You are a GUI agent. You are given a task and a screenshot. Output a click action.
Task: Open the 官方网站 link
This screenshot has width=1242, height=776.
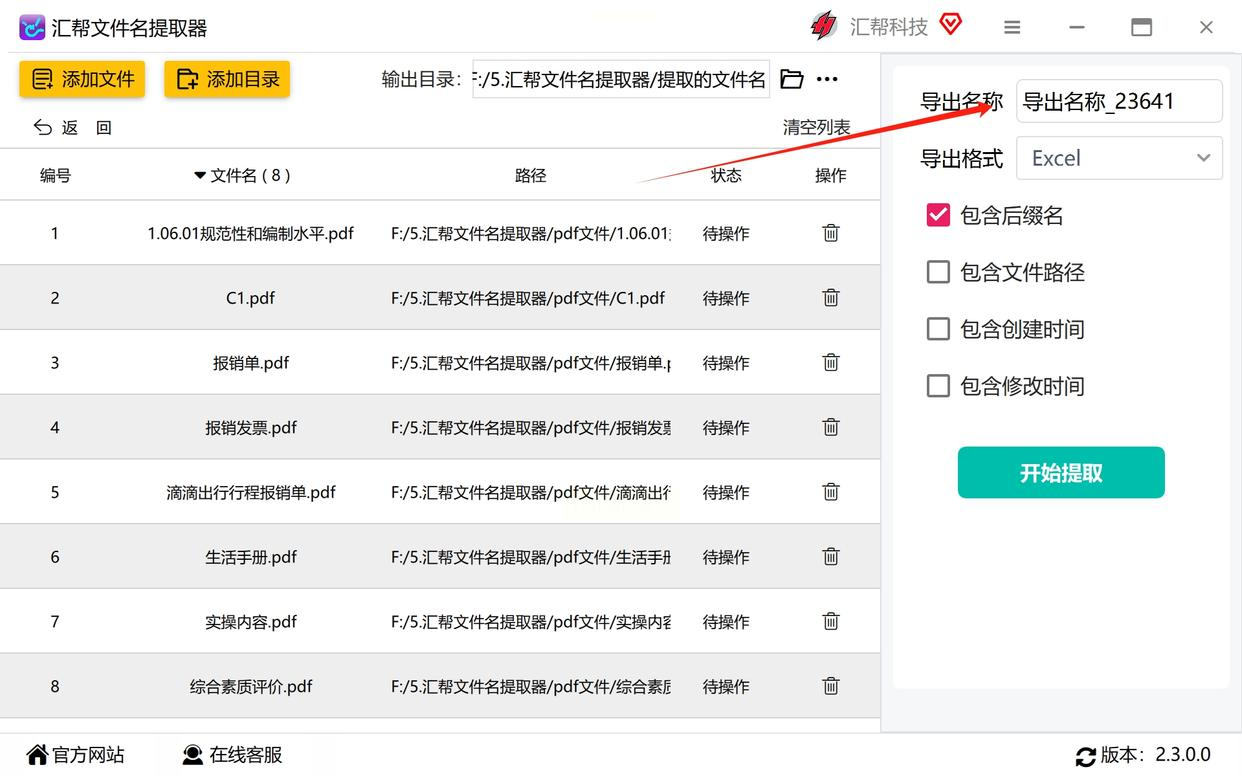(76, 755)
